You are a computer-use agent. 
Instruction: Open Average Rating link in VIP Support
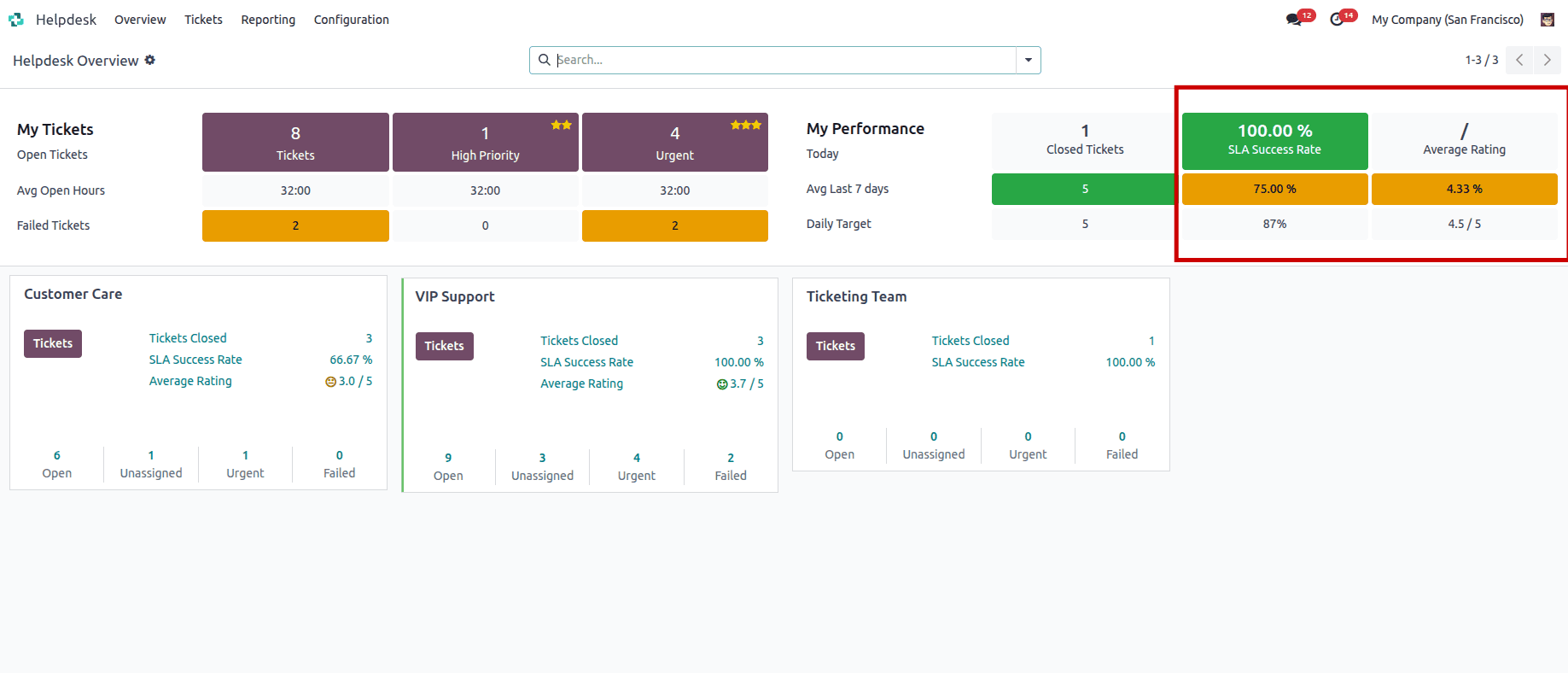(581, 383)
